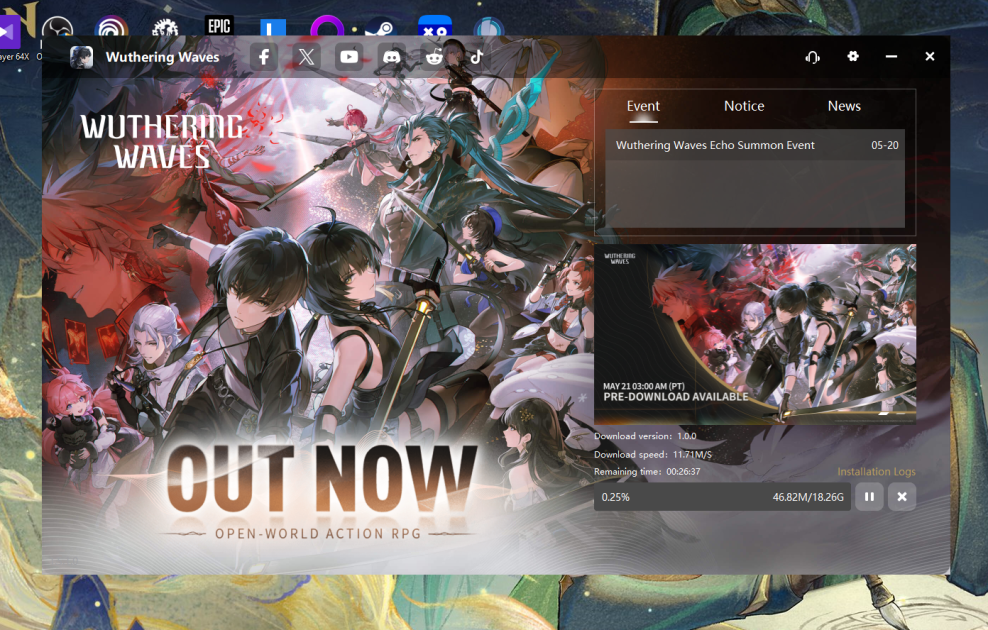Click the Epic Games desktop icon
988x630 pixels.
(219, 26)
